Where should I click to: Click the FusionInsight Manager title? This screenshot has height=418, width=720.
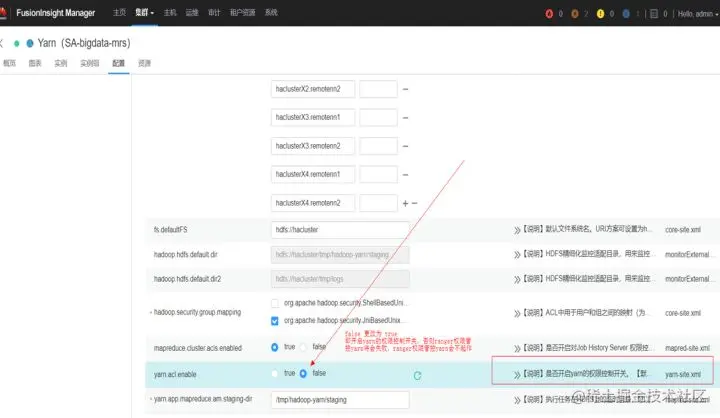pyautogui.click(x=56, y=13)
